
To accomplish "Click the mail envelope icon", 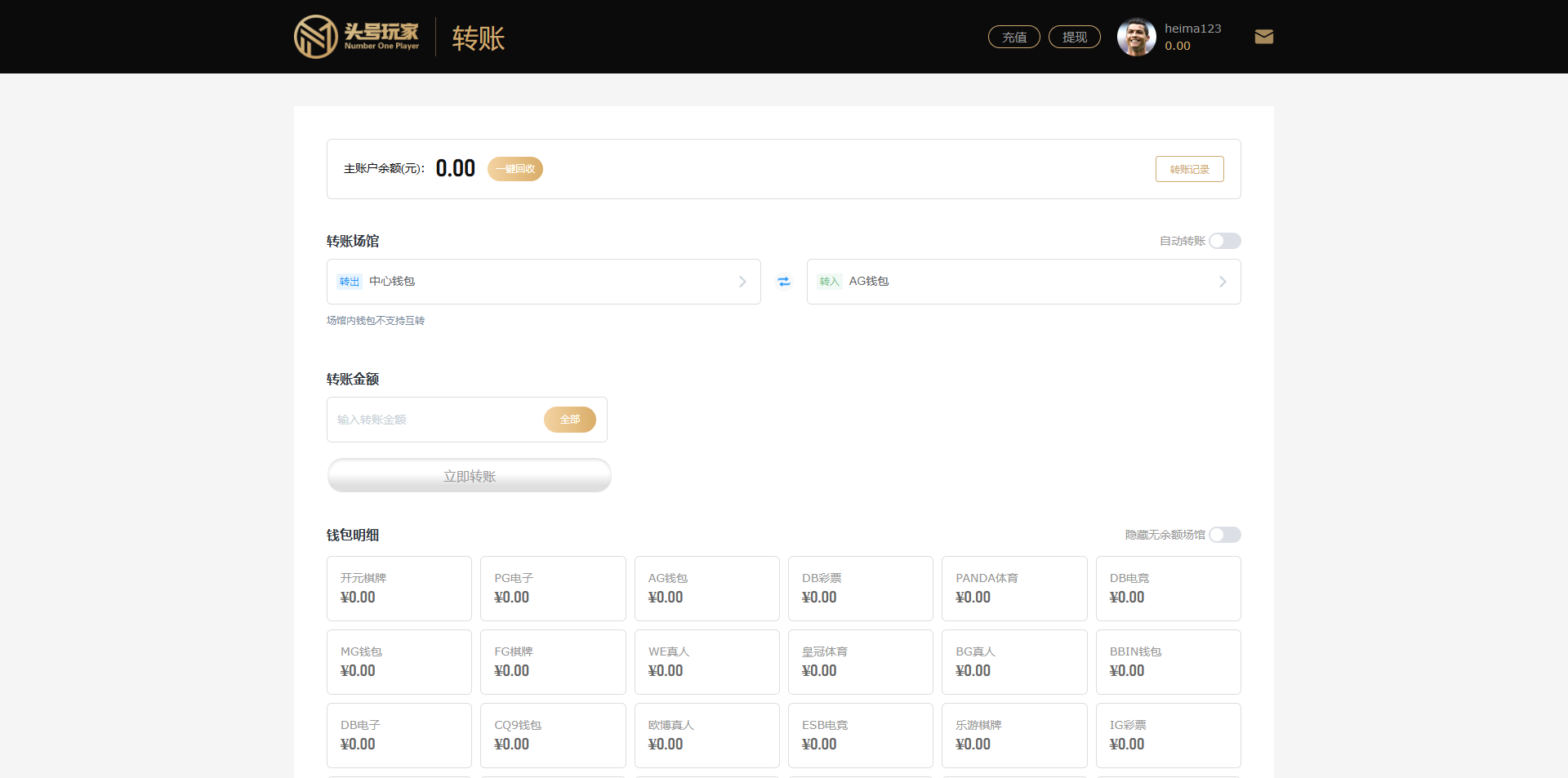I will point(1263,37).
